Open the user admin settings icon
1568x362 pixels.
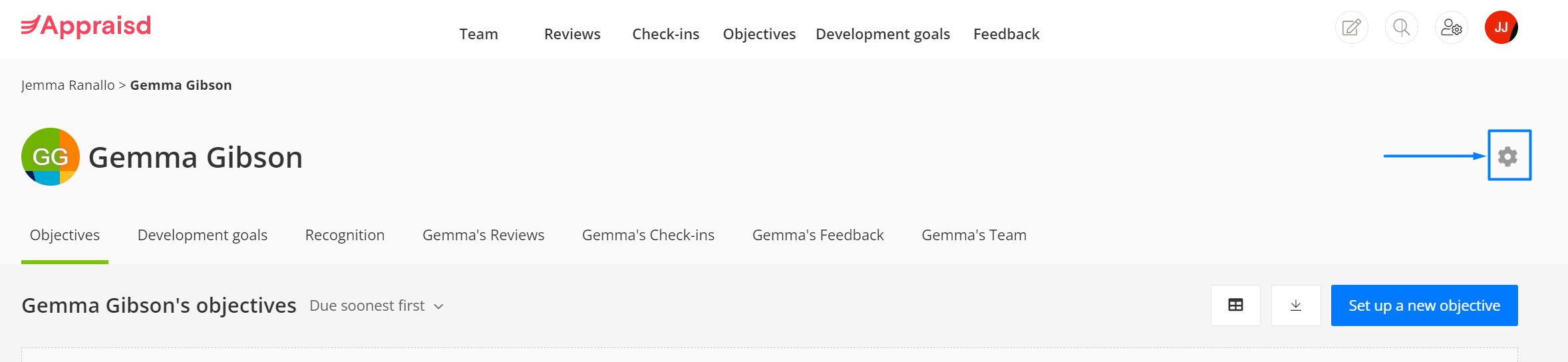coord(1451,28)
